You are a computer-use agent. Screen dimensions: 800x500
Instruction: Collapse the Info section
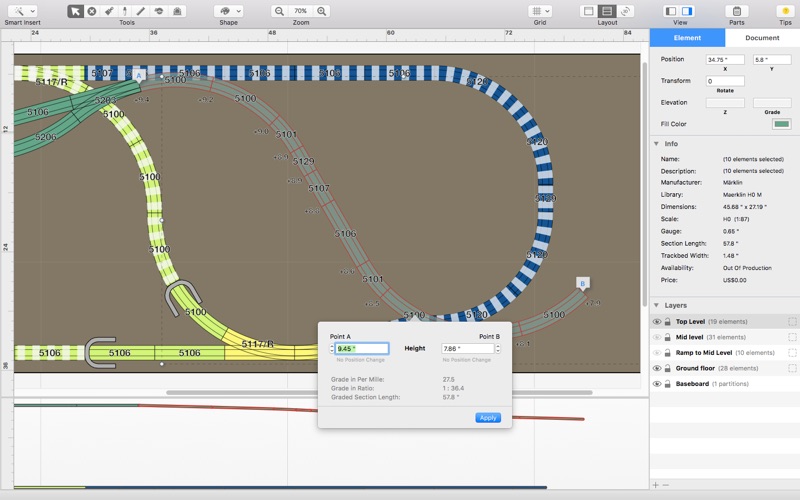(656, 144)
